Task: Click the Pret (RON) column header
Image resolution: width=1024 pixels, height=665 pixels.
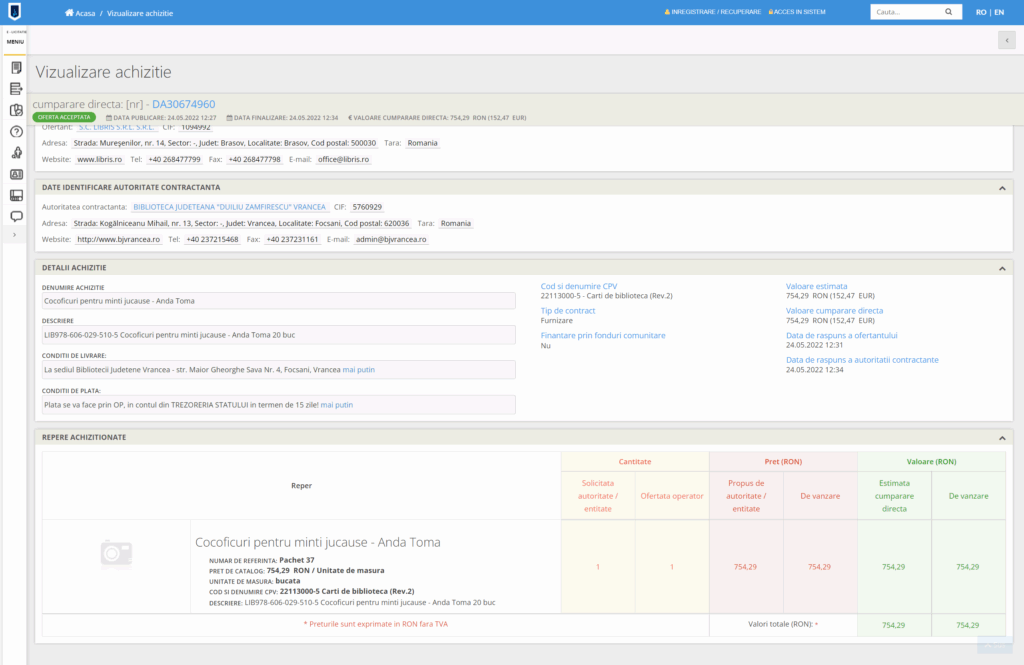Action: click(783, 462)
